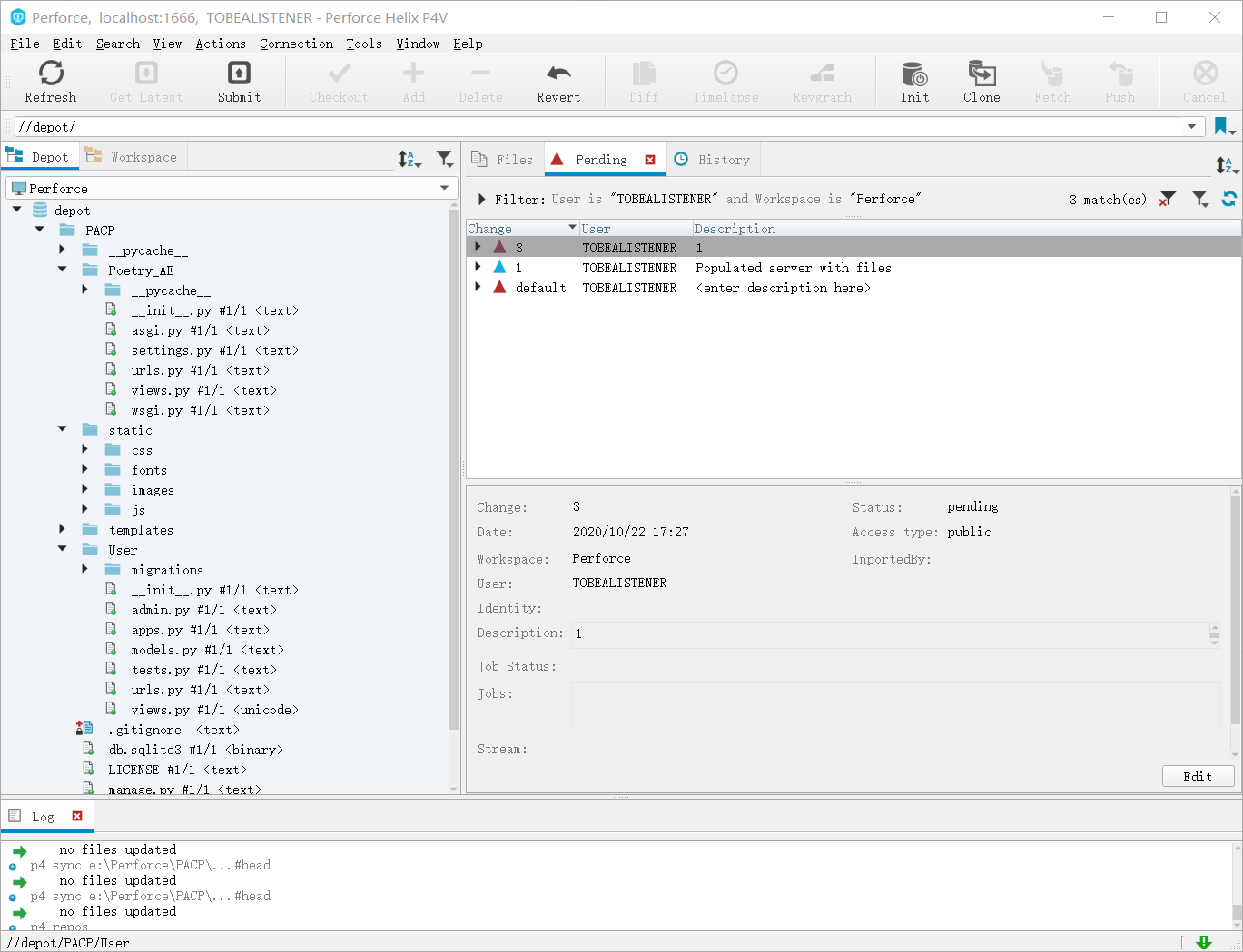Close the Pending tab with red x

click(650, 160)
